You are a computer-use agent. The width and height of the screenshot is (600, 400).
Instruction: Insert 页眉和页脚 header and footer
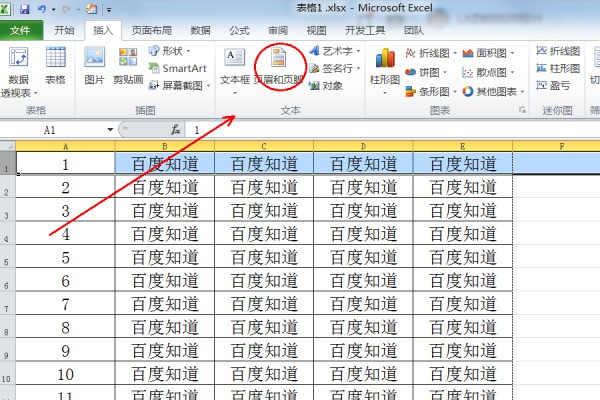(279, 66)
